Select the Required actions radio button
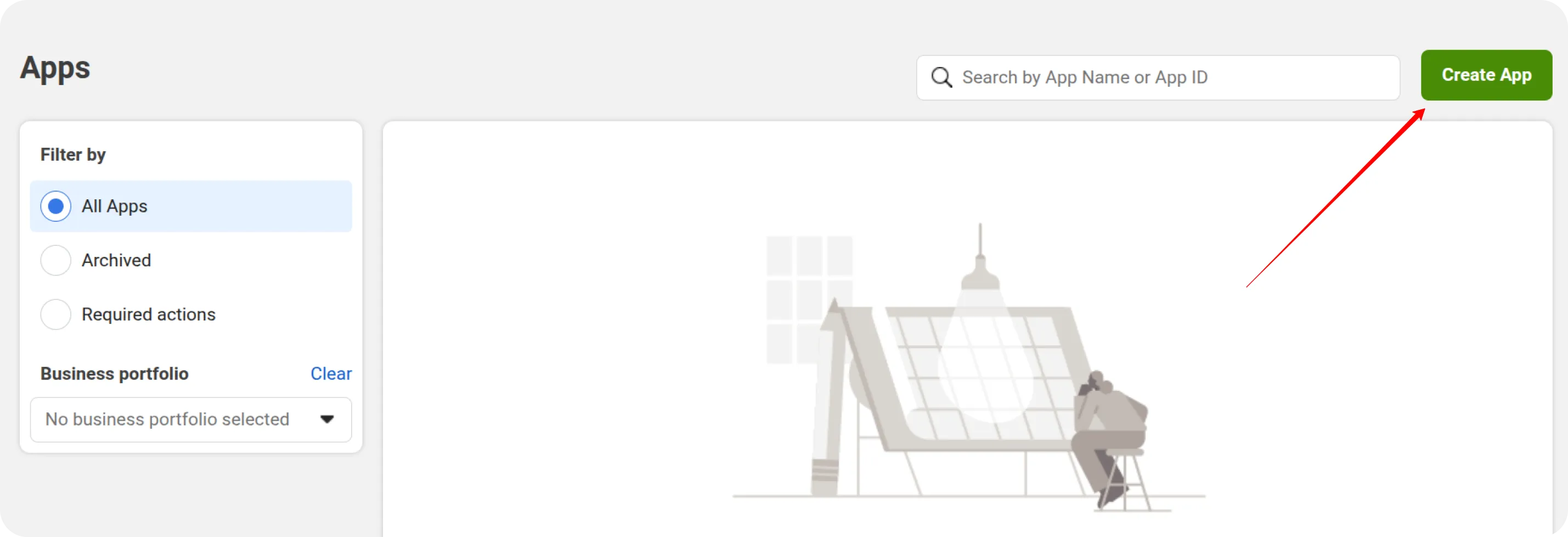The height and width of the screenshot is (537, 1568). (55, 315)
